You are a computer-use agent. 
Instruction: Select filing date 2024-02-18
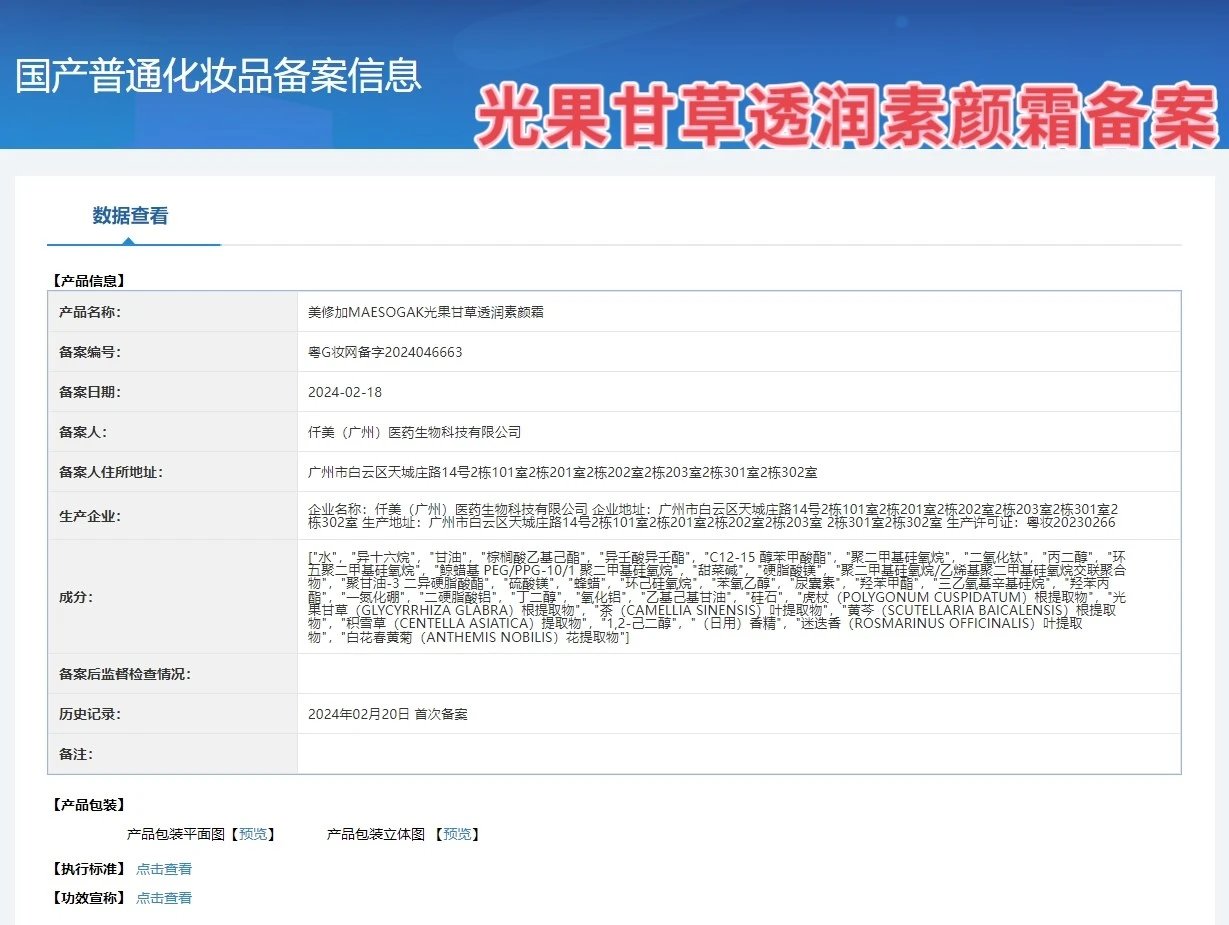345,392
